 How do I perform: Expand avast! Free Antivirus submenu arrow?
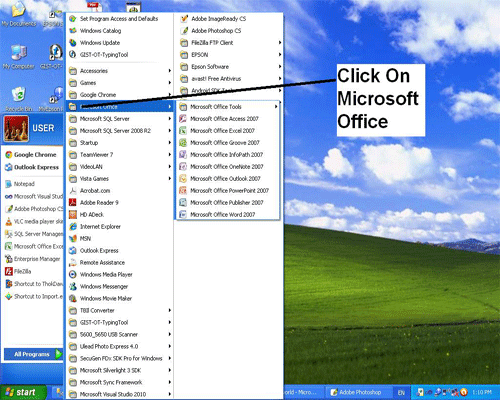(x=280, y=79)
